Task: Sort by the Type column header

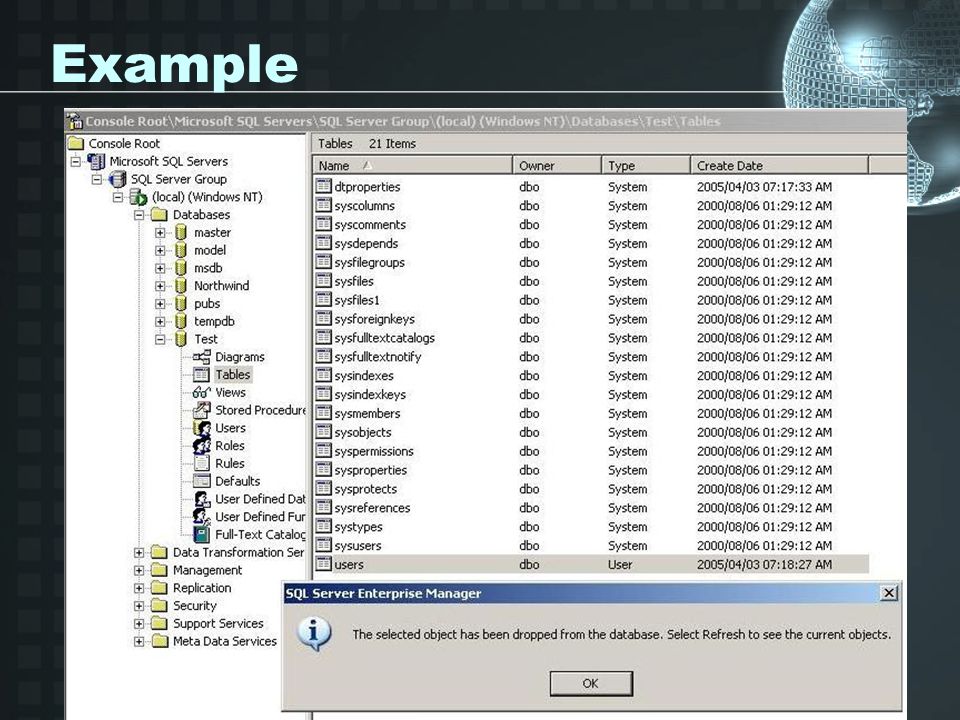Action: (x=646, y=165)
